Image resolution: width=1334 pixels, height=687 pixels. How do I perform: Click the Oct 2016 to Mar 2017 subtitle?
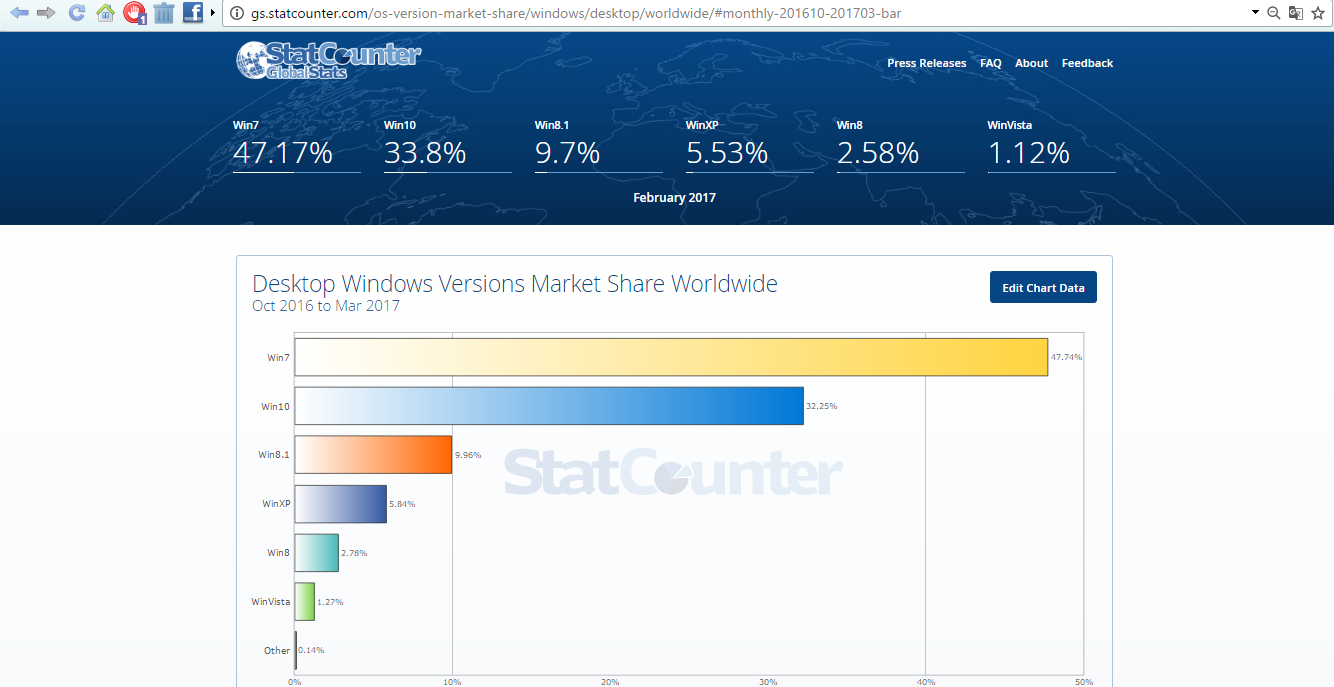click(326, 306)
